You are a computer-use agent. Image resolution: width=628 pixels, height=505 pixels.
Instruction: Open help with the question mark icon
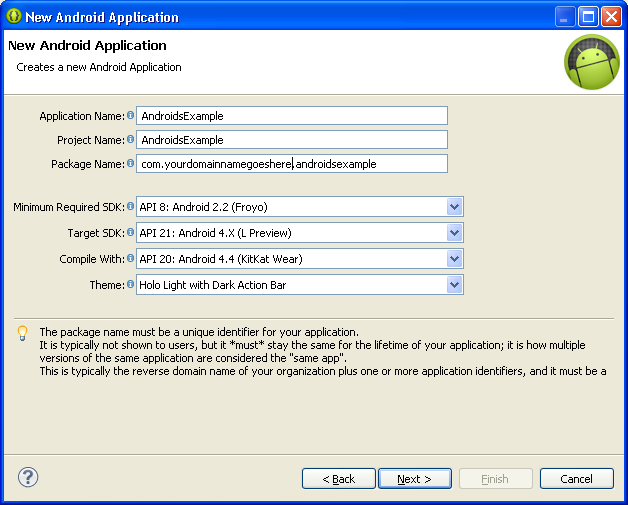click(x=28, y=477)
